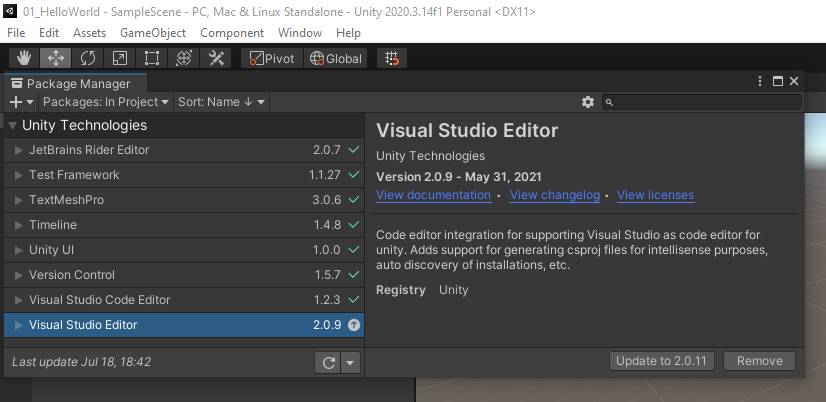Open the Window menu
Viewport: 826px width, 402px height.
300,33
